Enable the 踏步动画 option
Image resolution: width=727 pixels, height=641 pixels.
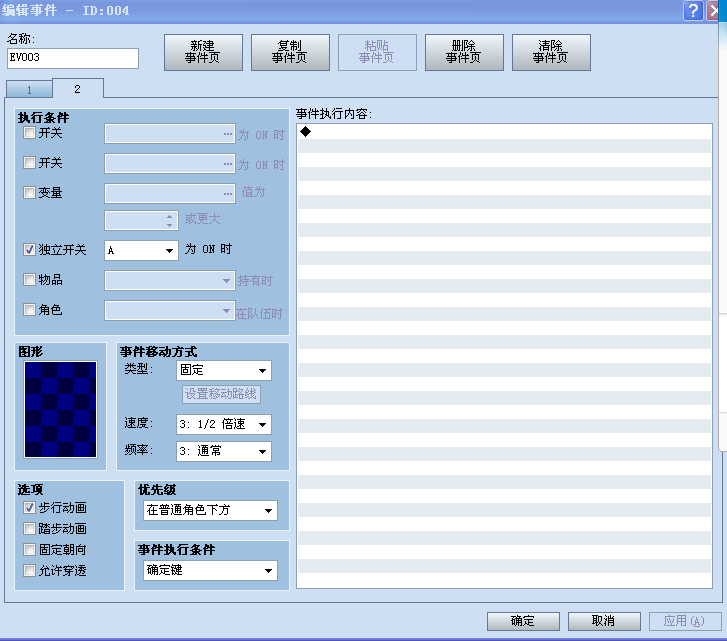click(29, 528)
